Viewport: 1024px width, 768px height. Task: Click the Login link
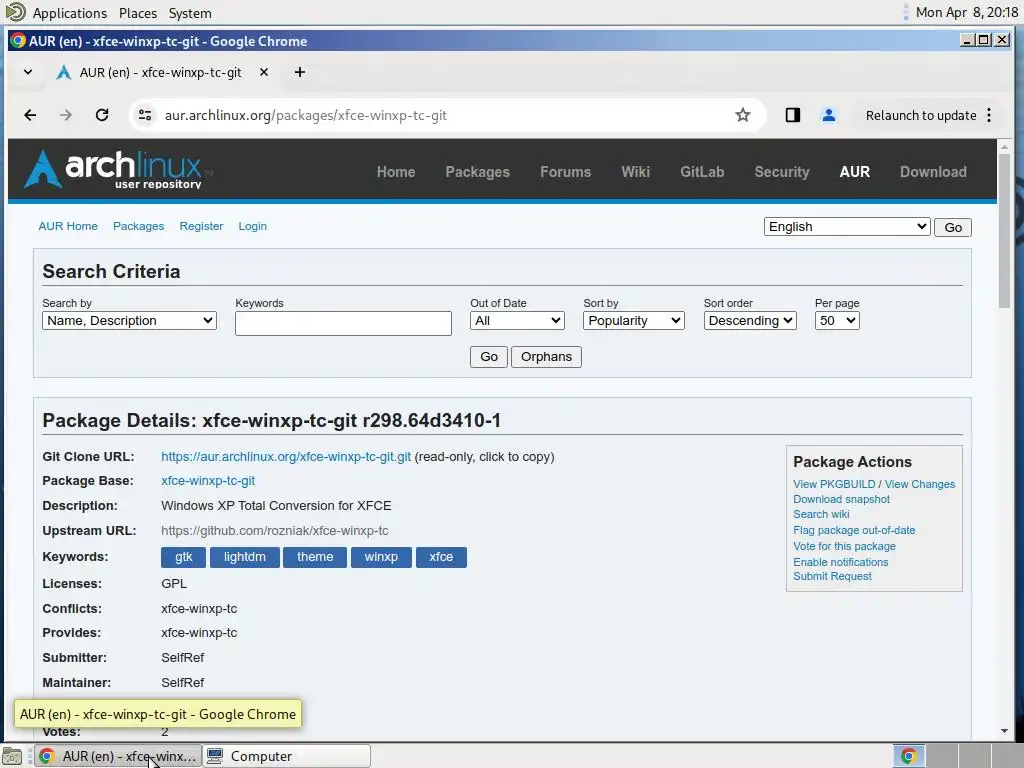point(253,226)
